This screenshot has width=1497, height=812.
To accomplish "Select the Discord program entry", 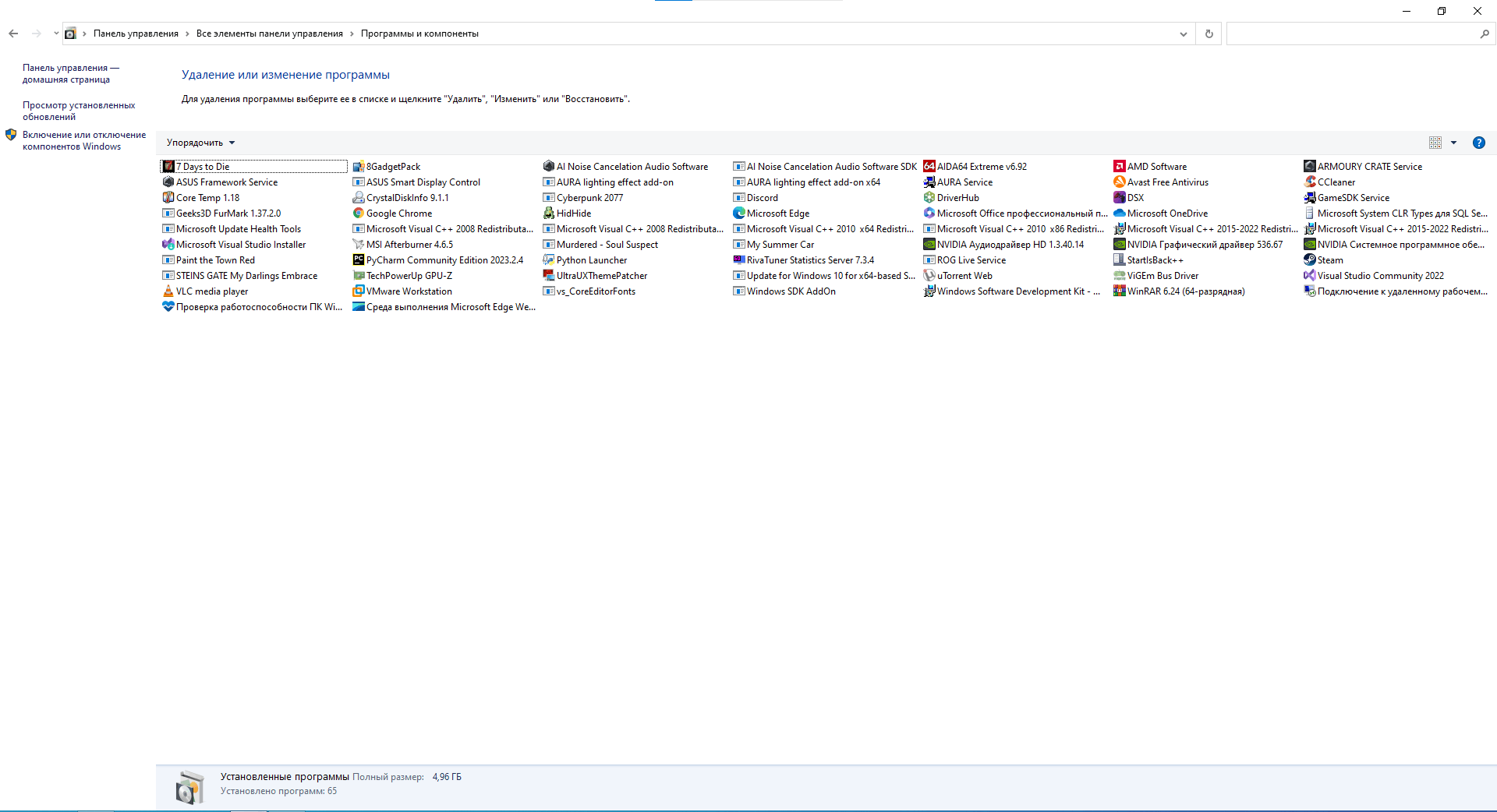I will point(756,198).
